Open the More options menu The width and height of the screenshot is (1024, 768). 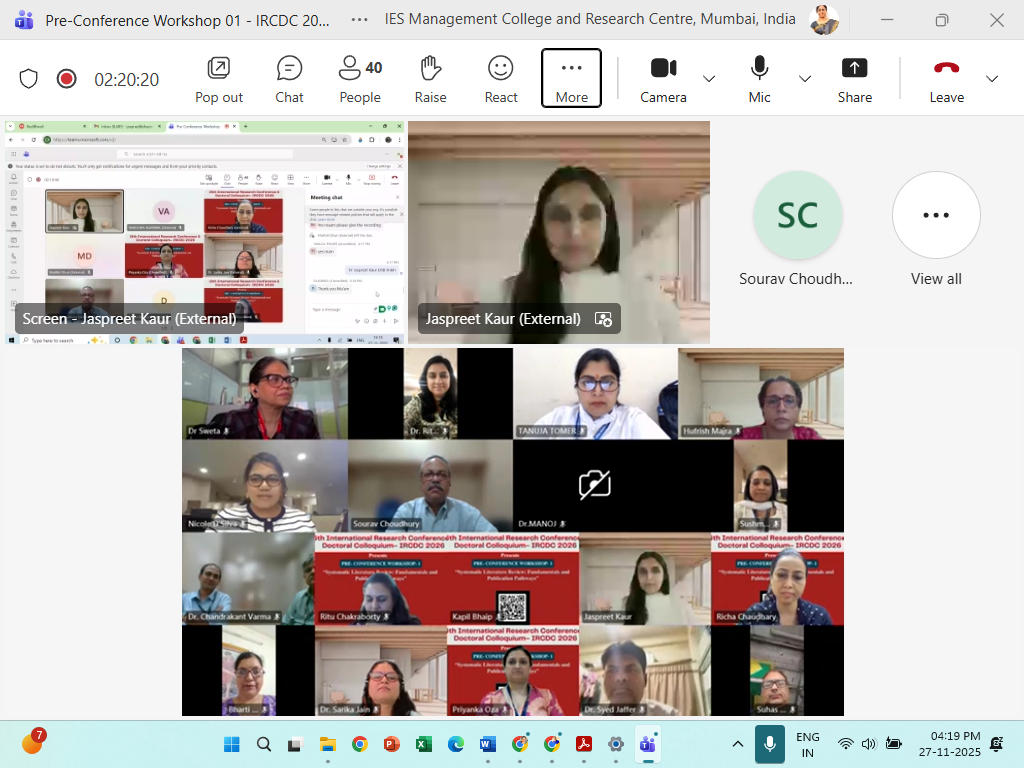point(571,78)
